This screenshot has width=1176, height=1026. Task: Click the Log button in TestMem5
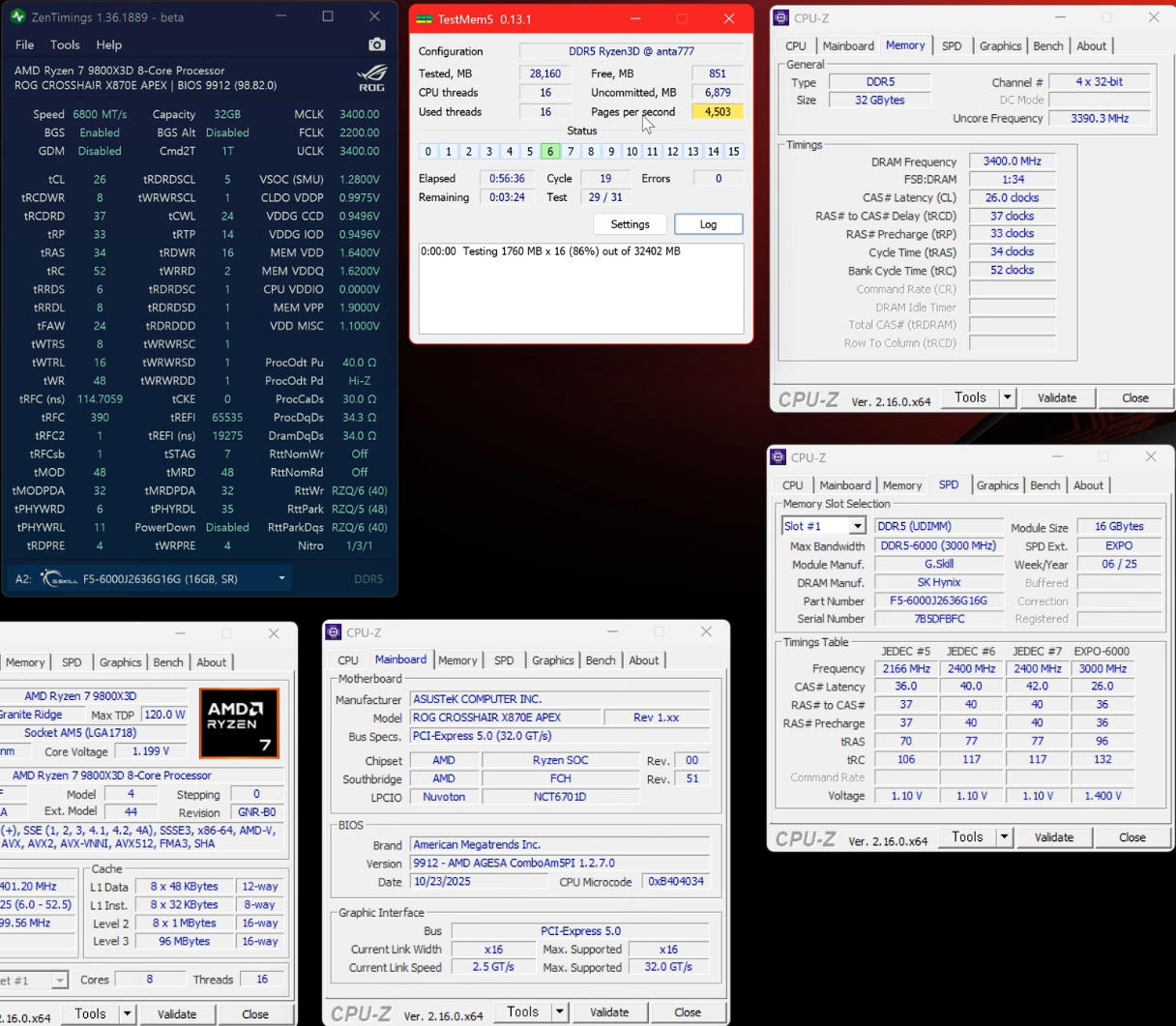(709, 224)
